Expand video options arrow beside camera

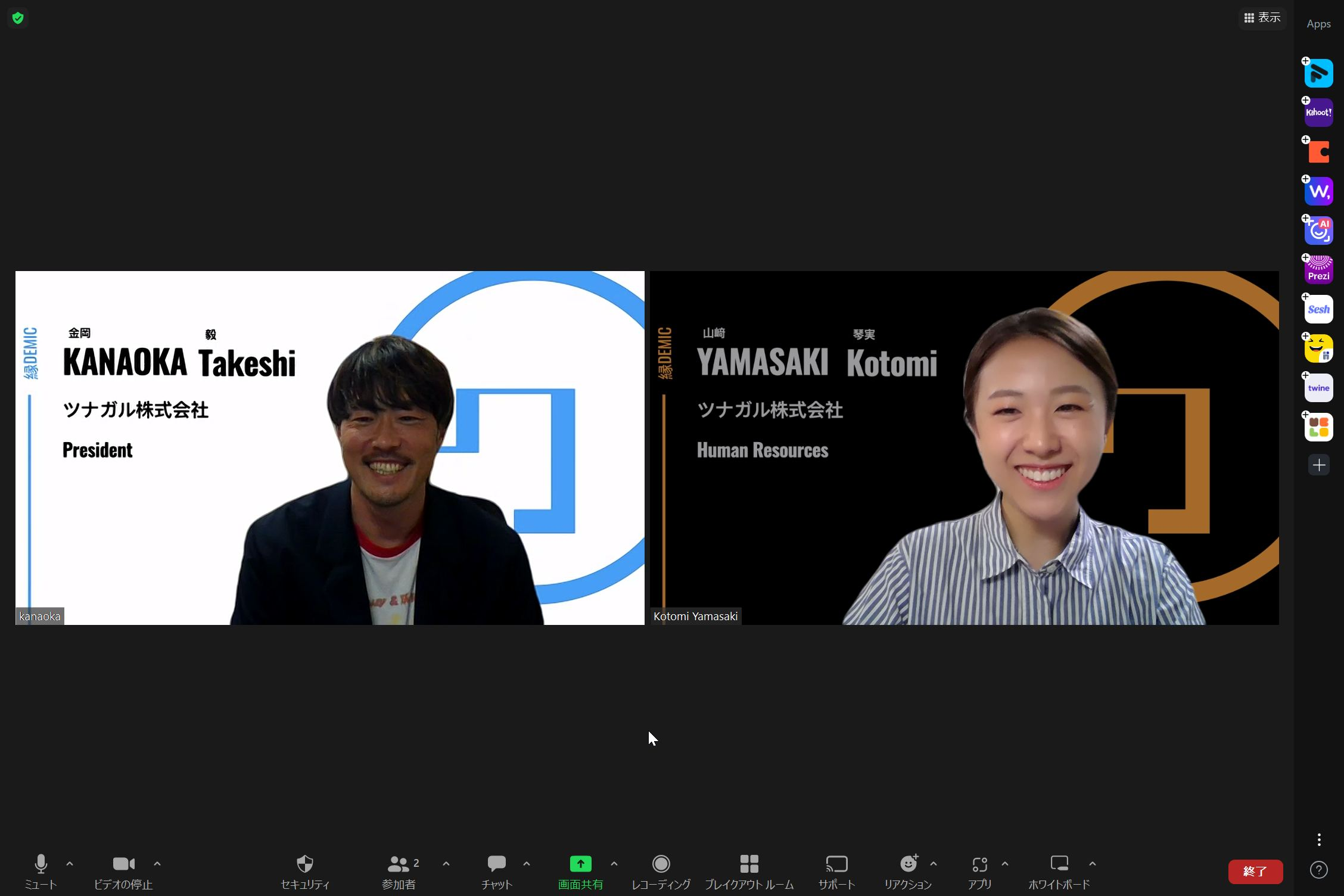[x=157, y=863]
